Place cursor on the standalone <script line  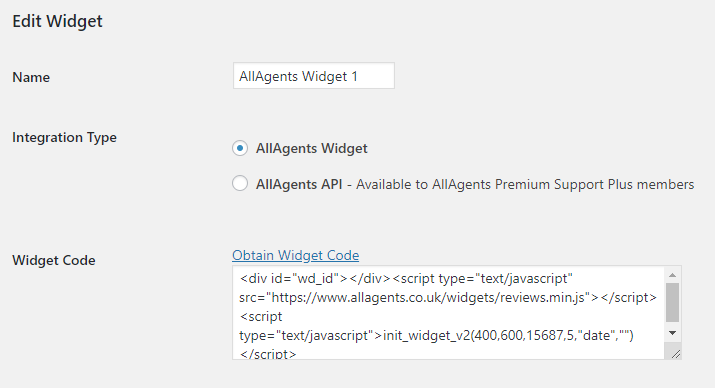[261, 316]
